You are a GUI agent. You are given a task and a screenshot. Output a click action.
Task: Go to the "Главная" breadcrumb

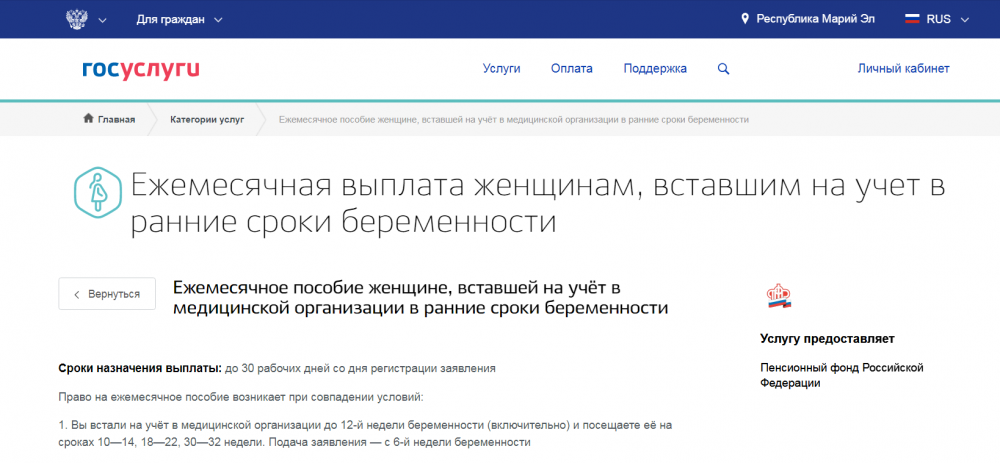point(116,119)
